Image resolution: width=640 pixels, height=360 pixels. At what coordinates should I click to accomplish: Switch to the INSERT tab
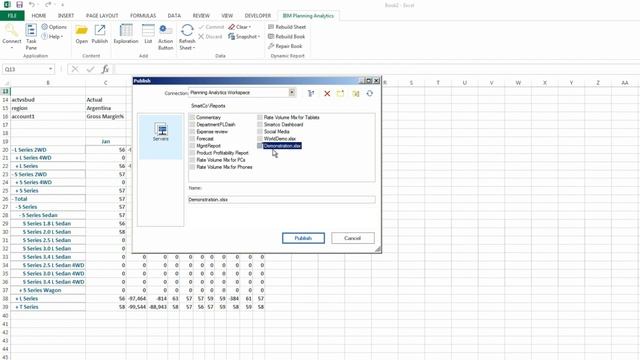(x=66, y=16)
